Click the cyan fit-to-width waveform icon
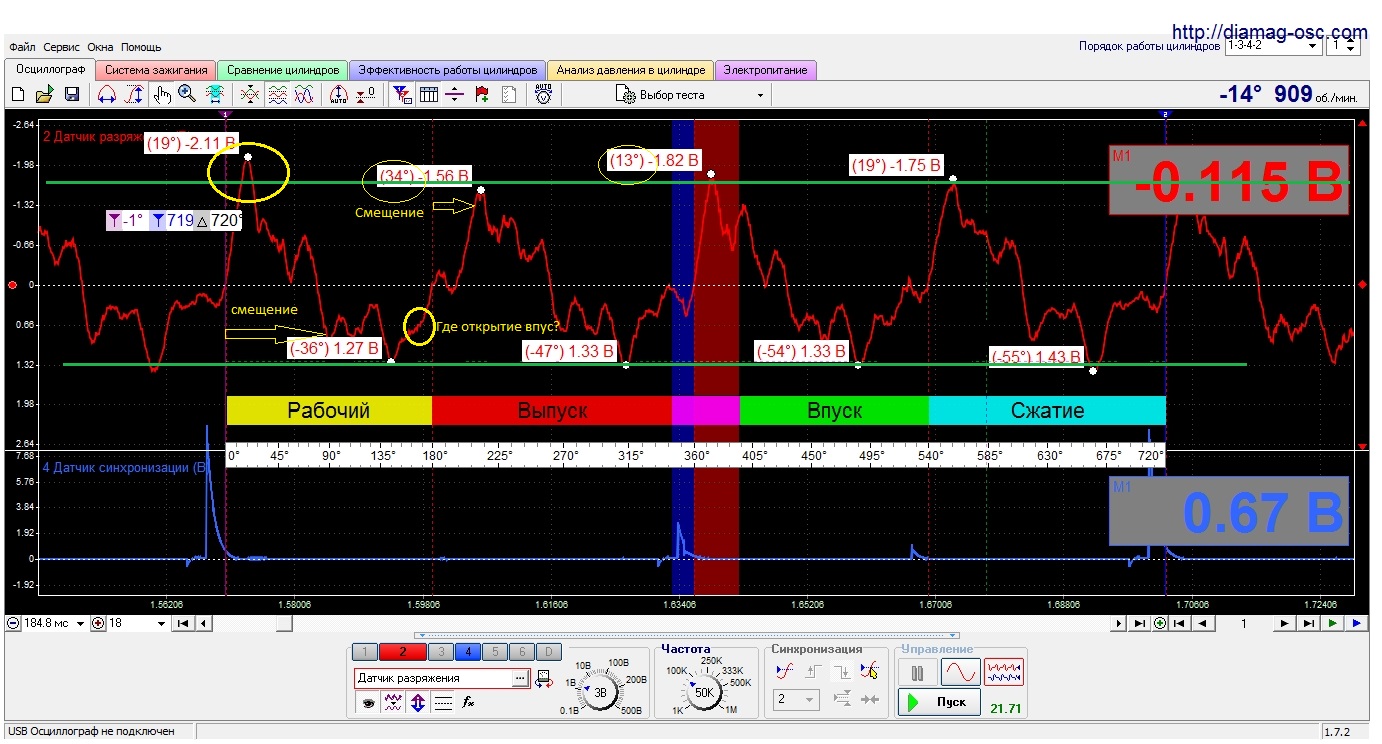Viewport: 1382px width, 744px height. click(x=214, y=95)
